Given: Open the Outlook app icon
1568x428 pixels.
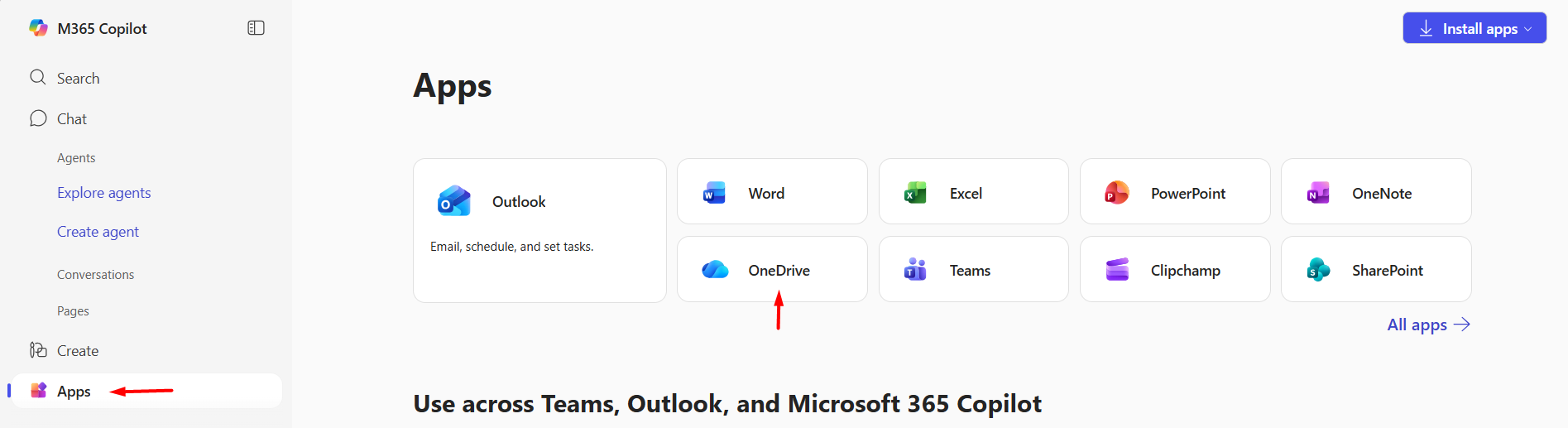Looking at the screenshot, I should [454, 201].
